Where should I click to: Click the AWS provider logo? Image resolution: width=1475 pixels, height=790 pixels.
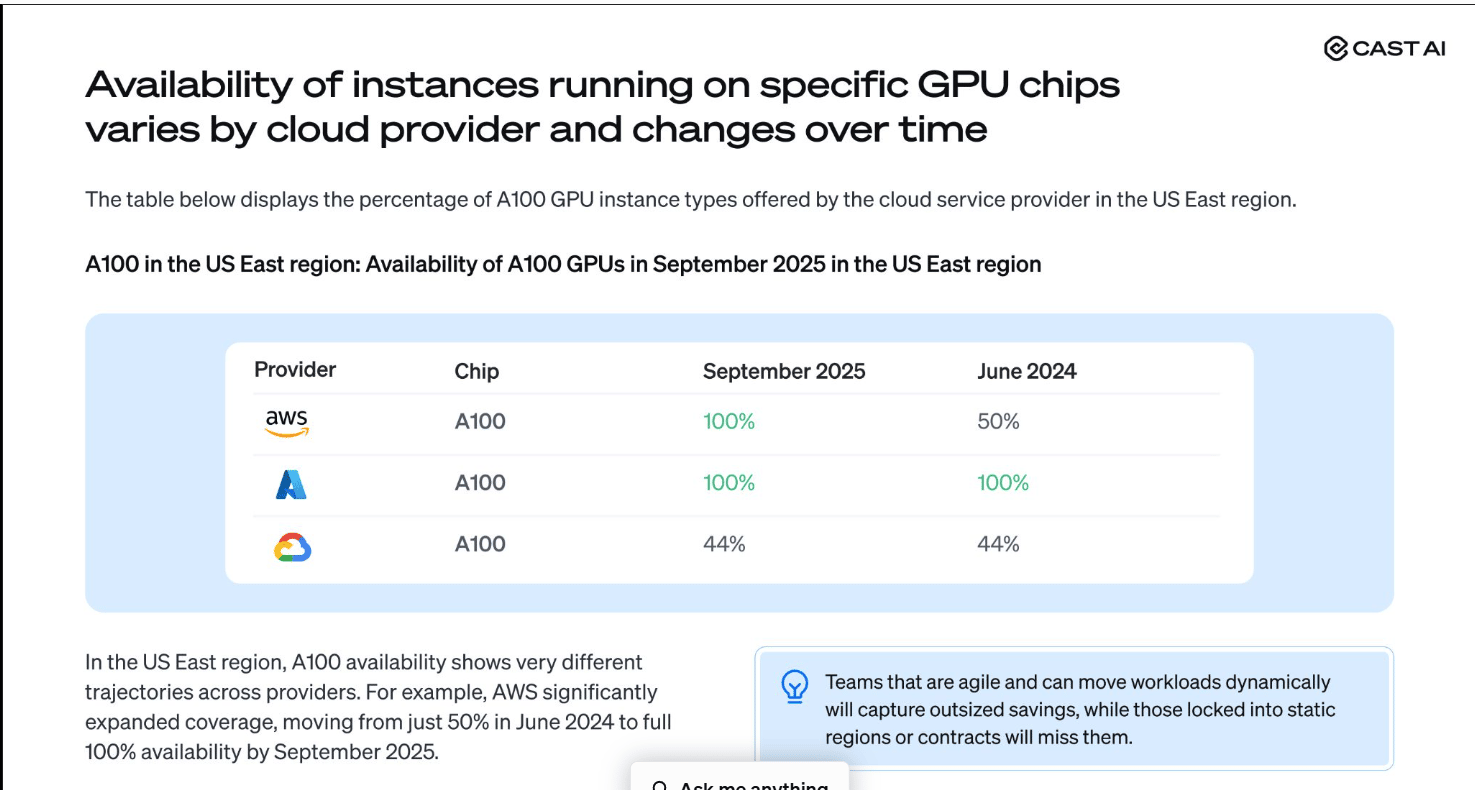point(287,423)
